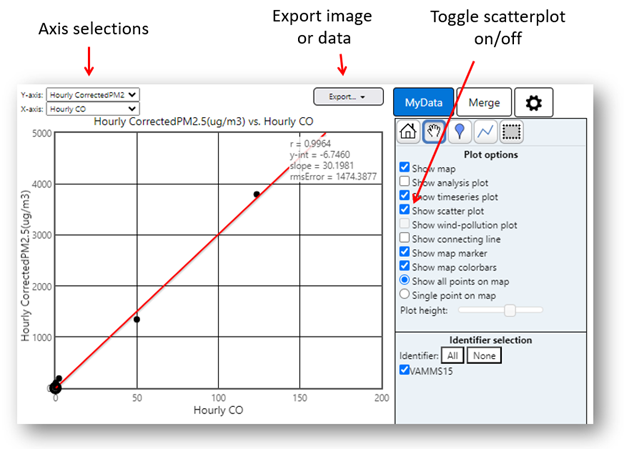Switch to the MyData tab
Screen dimensions: 624x449
423,102
